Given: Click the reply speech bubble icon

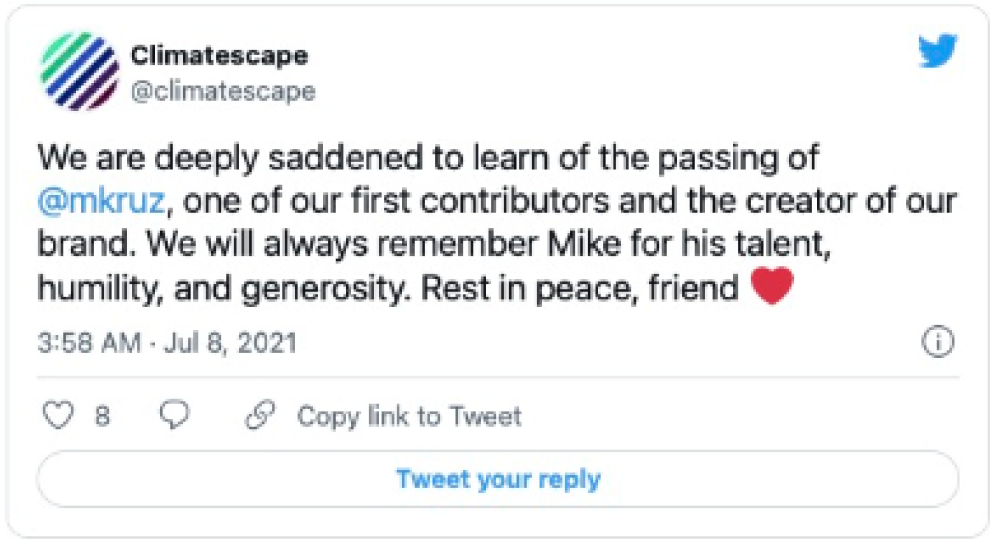Looking at the screenshot, I should point(176,416).
